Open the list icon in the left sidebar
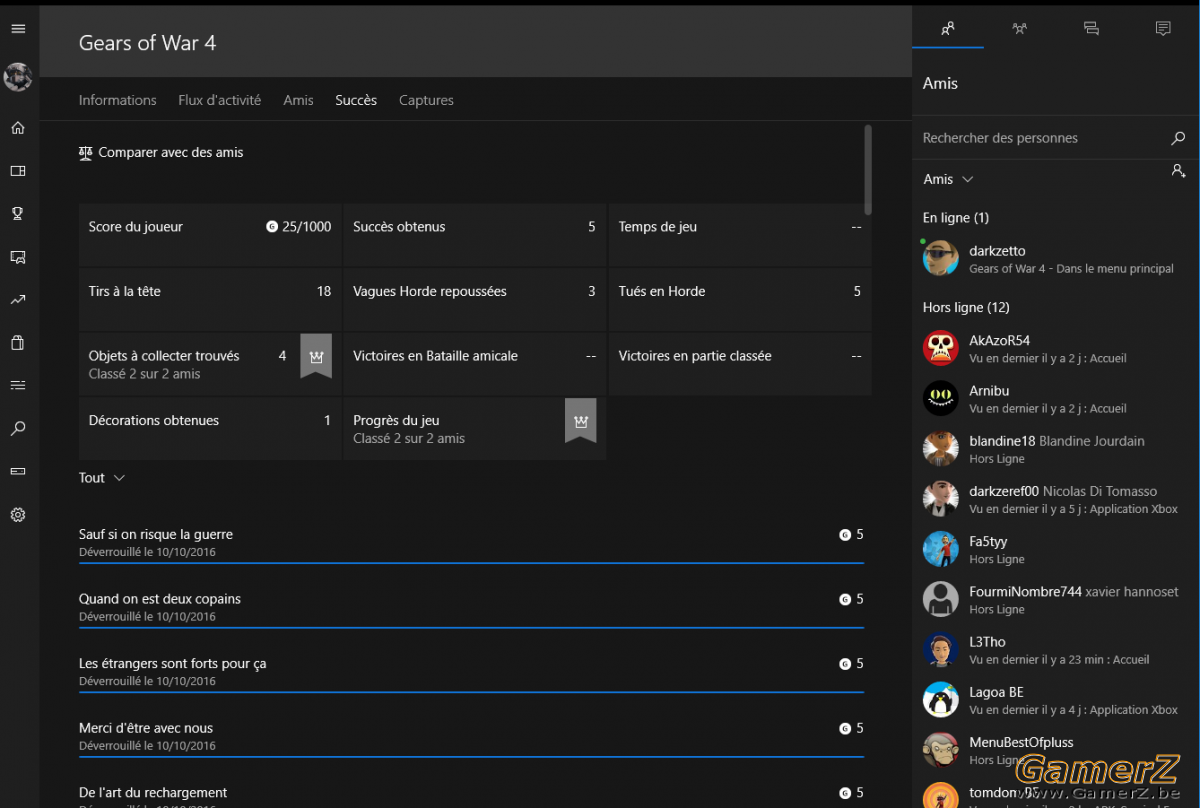 18,385
